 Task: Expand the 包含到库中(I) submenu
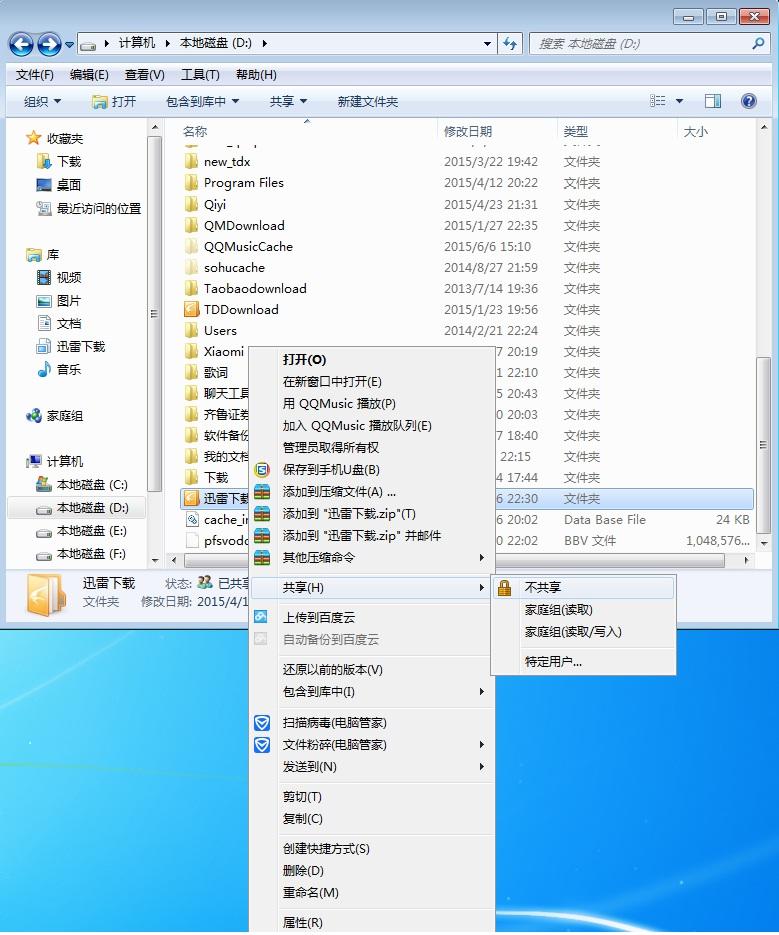pos(481,692)
